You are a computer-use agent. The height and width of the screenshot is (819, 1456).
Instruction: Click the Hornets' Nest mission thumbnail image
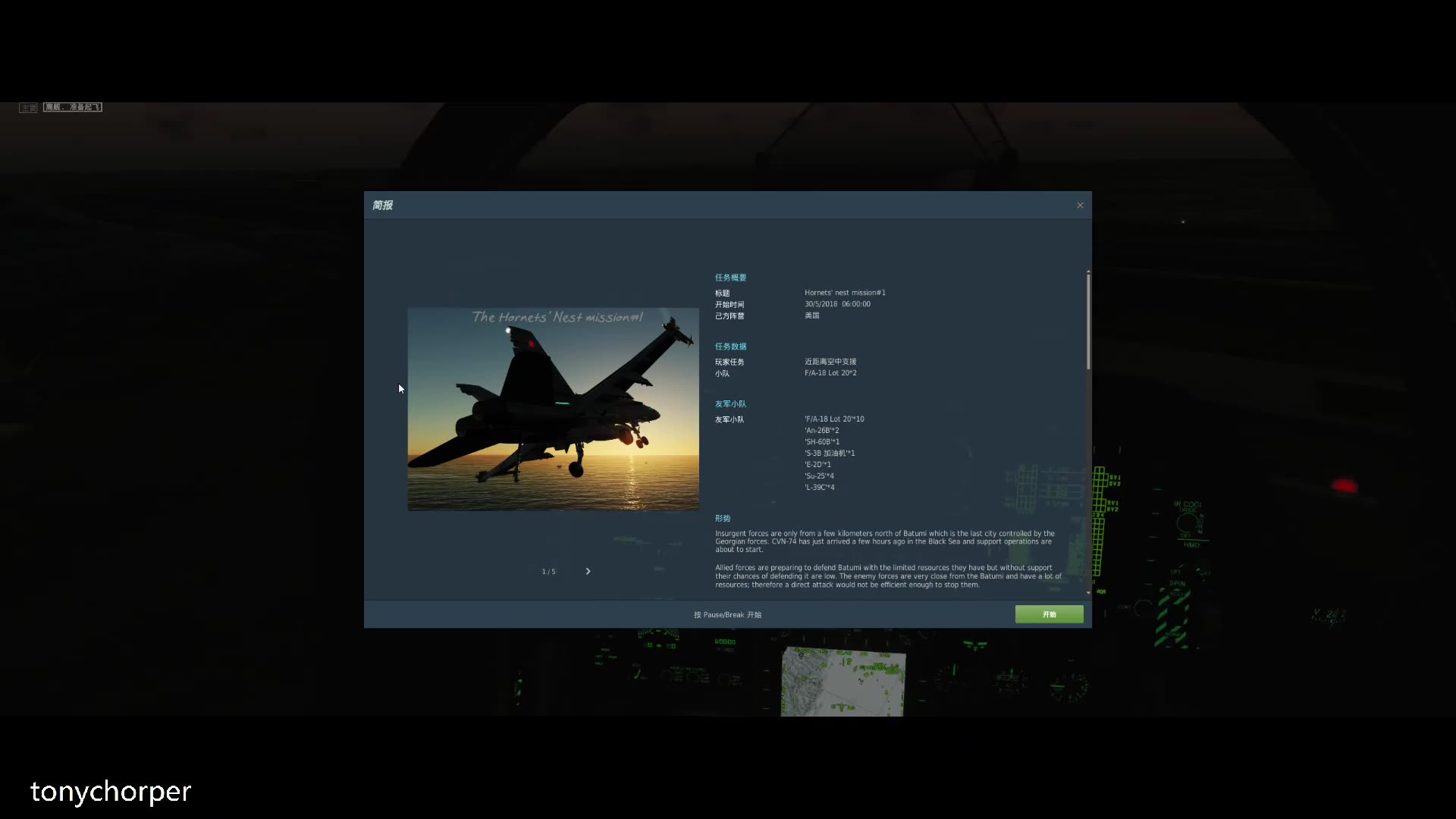point(553,409)
